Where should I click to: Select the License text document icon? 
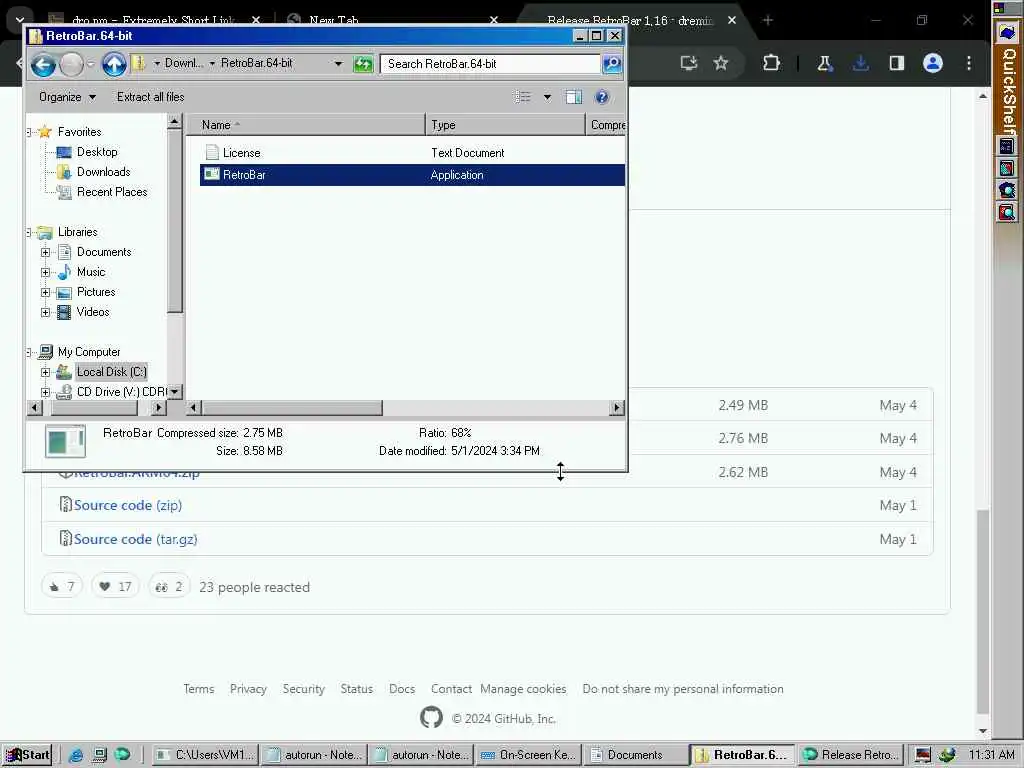tap(212, 153)
